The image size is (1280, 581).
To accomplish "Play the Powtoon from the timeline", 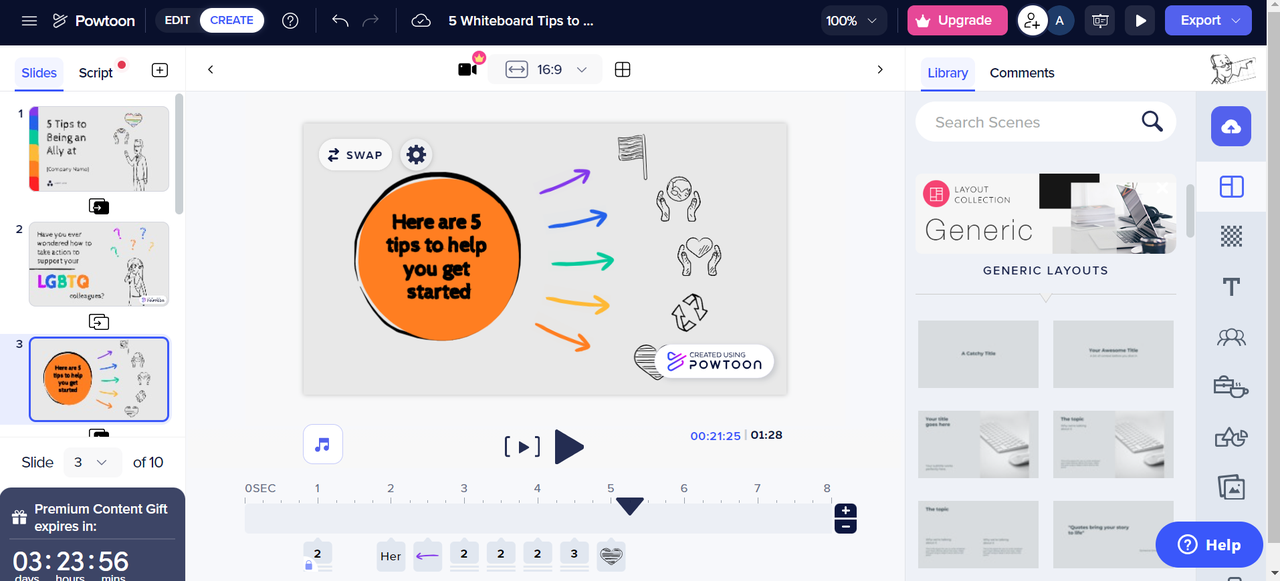I will 569,447.
